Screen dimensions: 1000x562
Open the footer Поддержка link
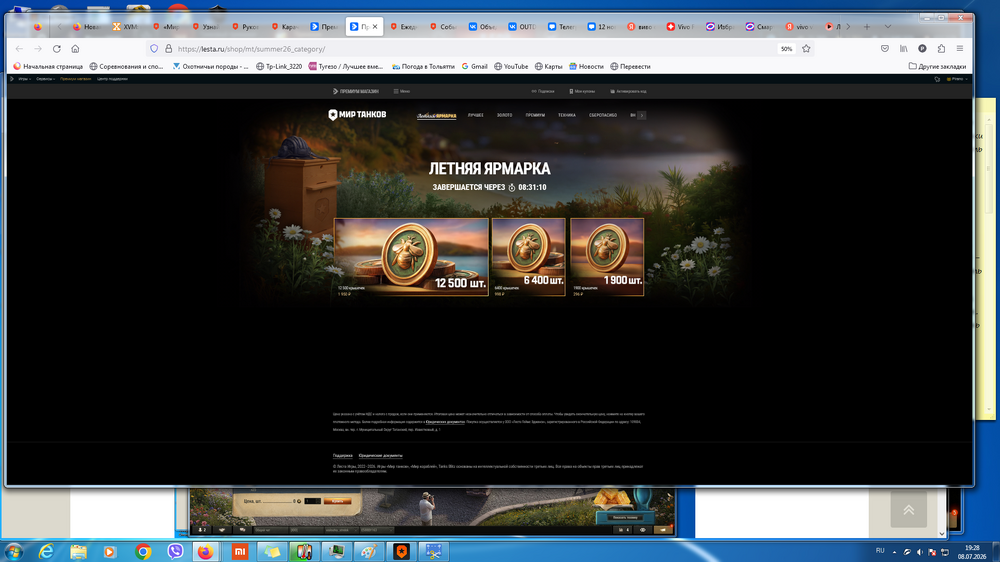342,455
